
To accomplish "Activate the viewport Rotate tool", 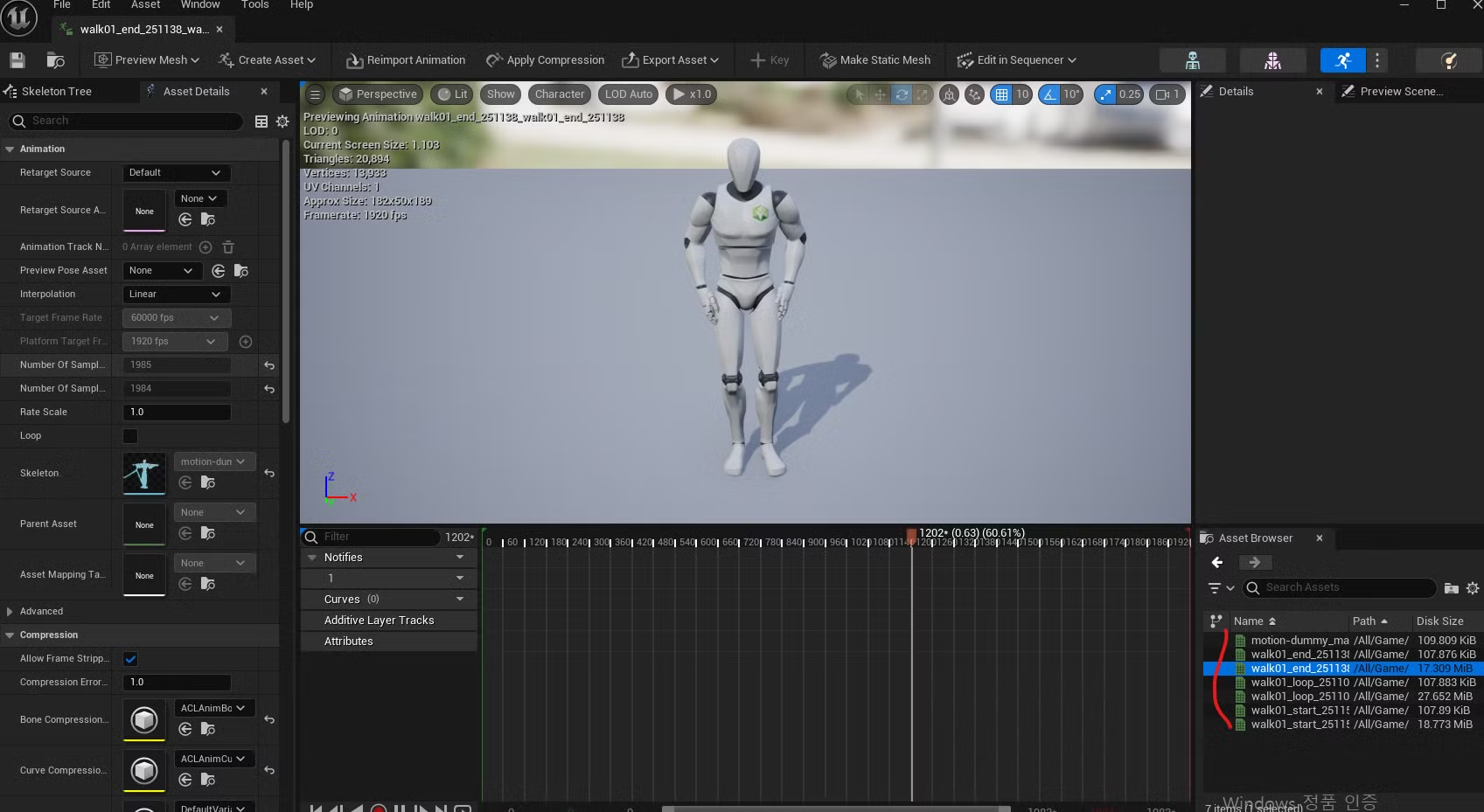I will pyautogui.click(x=901, y=94).
